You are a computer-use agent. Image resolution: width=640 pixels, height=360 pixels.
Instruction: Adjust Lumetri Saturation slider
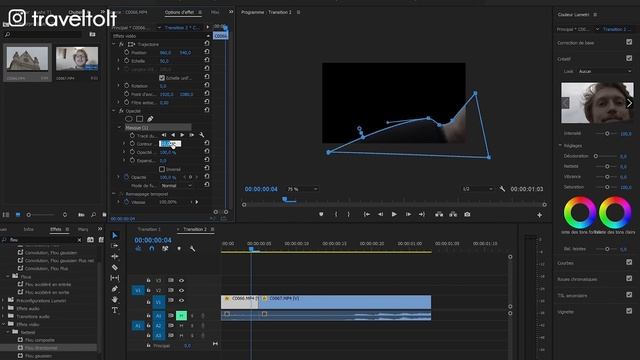click(x=607, y=187)
